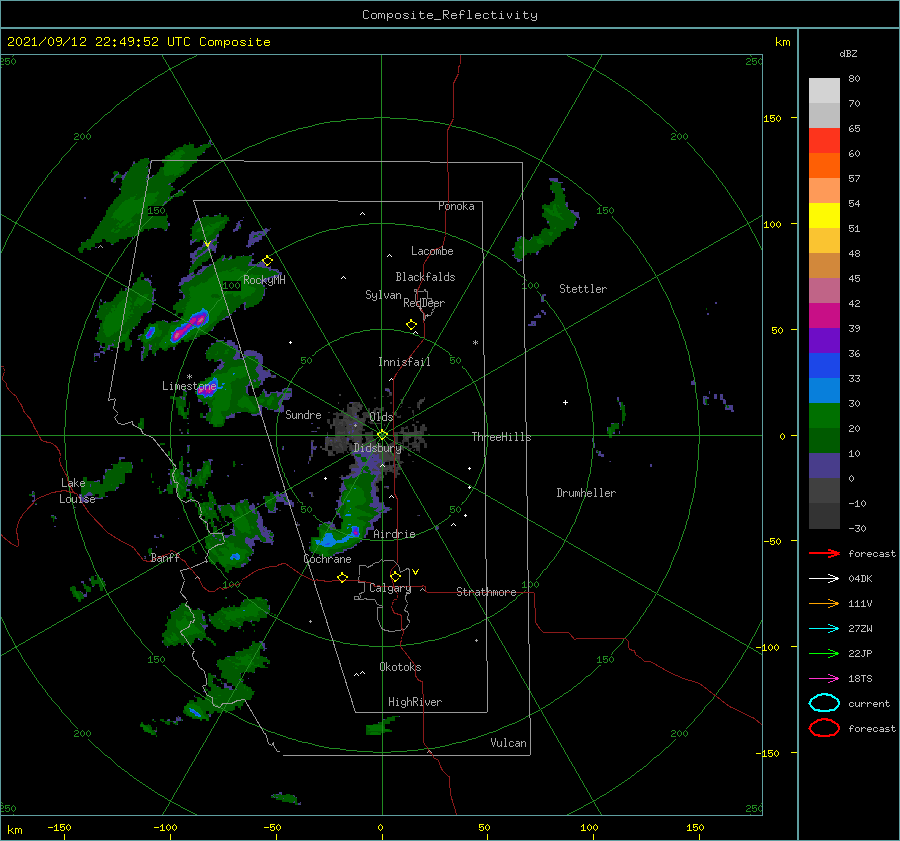Click the yellow diamond marker below RedDeer
900x841 pixels.
tap(411, 325)
